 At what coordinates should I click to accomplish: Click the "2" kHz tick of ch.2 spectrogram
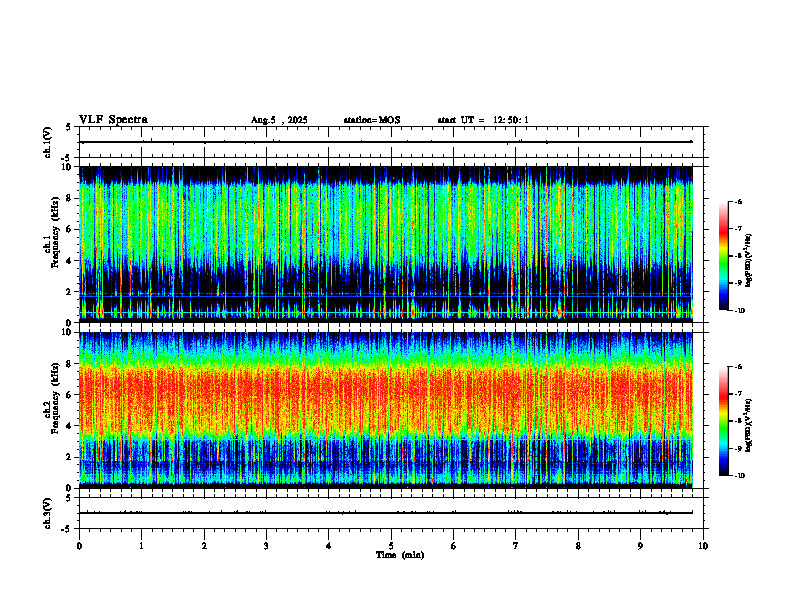point(69,457)
